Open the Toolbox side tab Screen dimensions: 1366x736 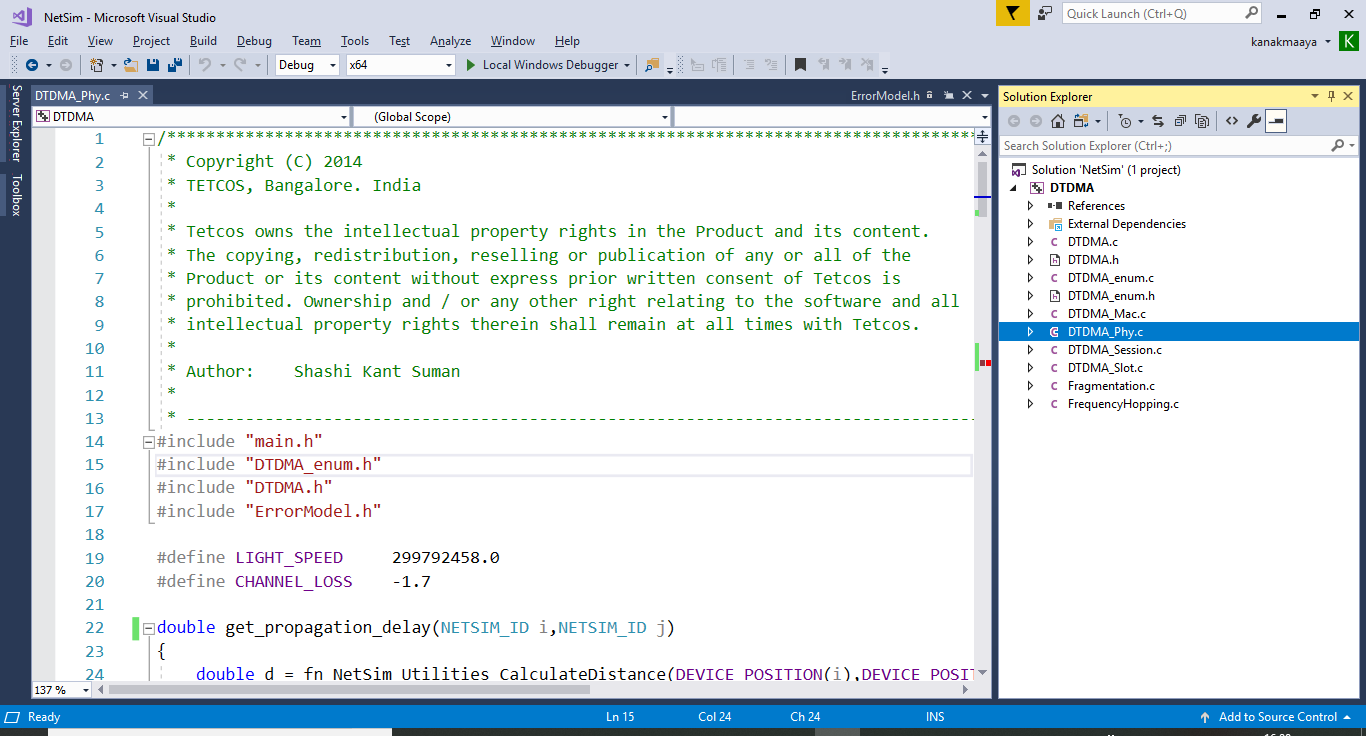coord(16,195)
